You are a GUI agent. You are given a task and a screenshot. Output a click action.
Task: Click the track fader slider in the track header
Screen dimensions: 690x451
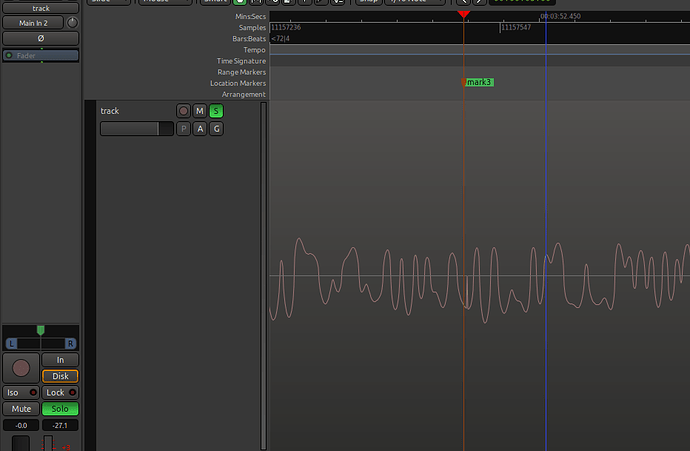pyautogui.click(x=136, y=129)
